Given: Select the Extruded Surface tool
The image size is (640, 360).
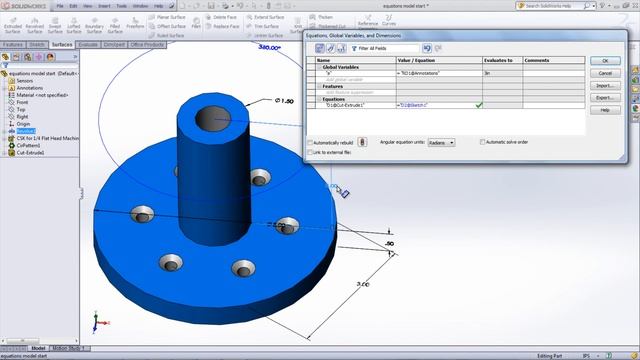Looking at the screenshot, I should click(13, 25).
